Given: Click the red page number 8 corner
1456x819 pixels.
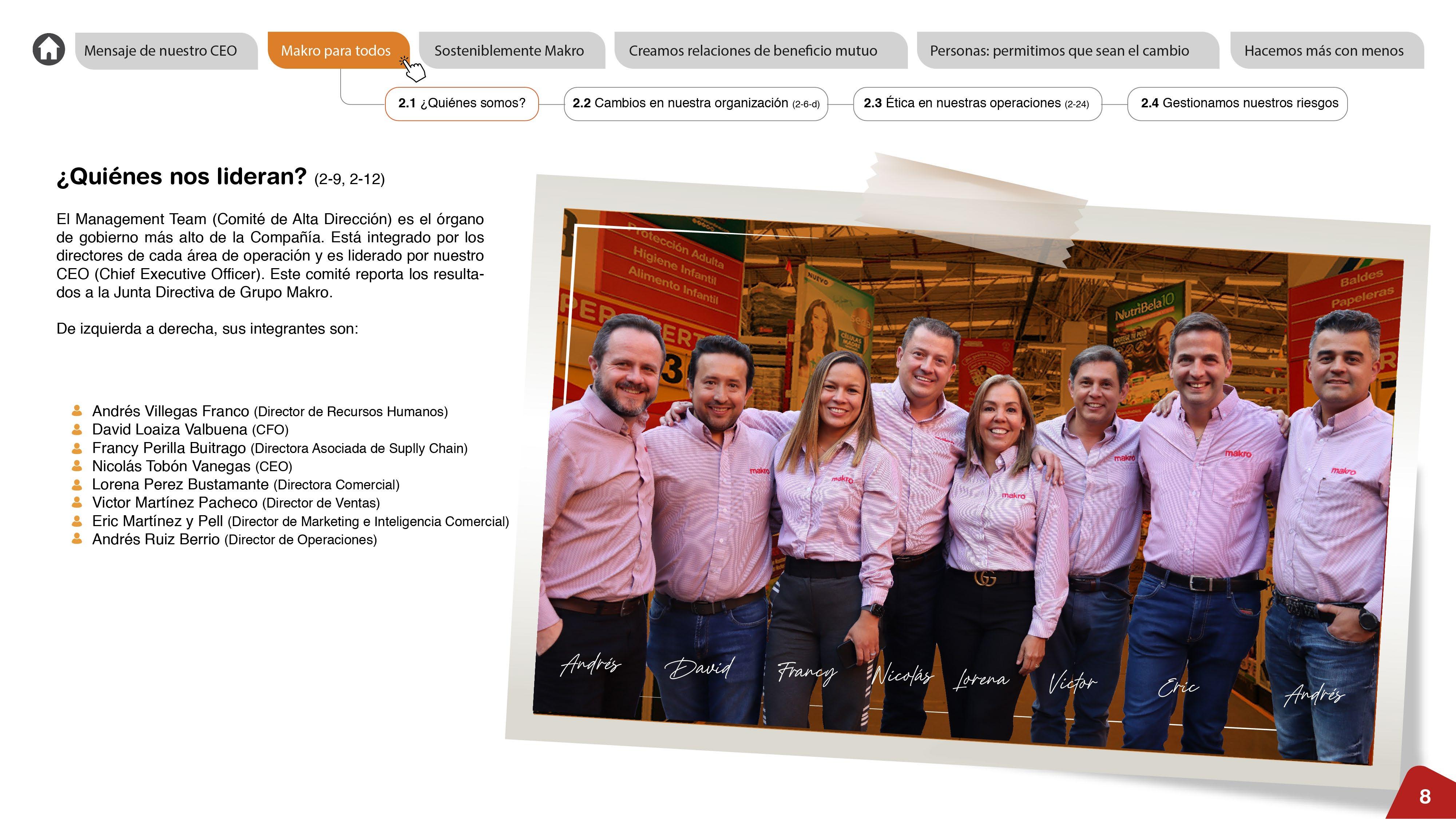Looking at the screenshot, I should pos(1424,797).
